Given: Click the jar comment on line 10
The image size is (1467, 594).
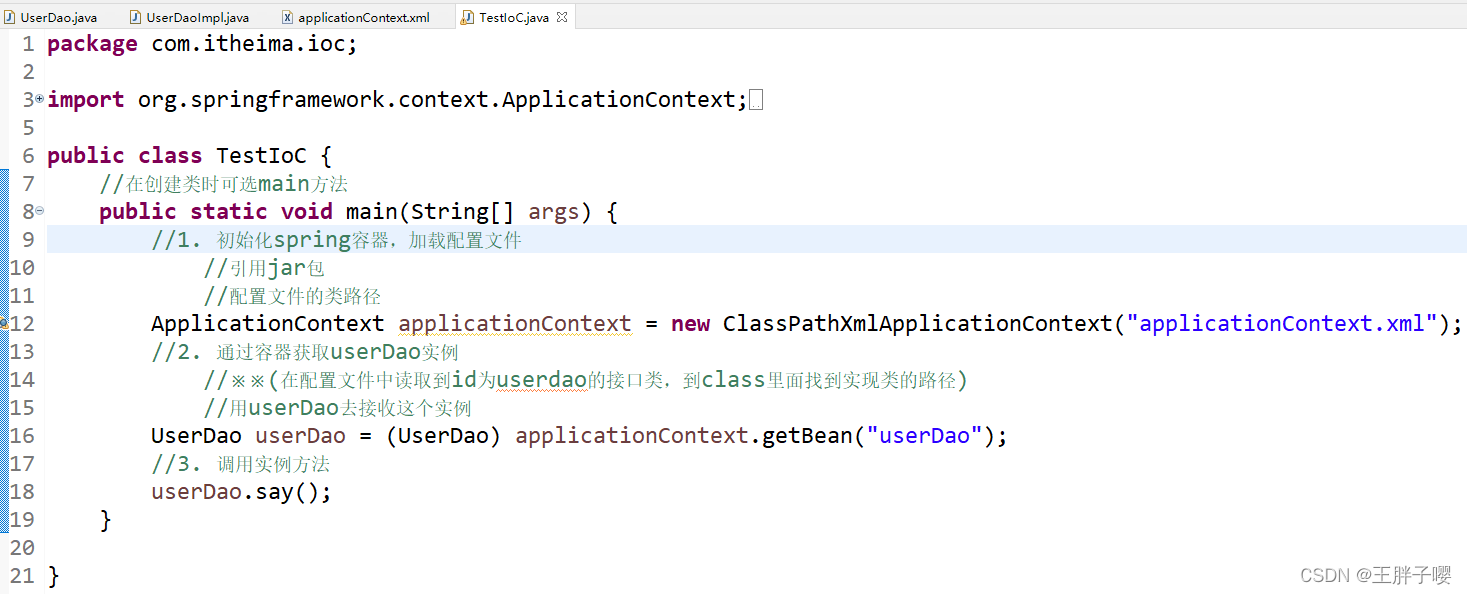Looking at the screenshot, I should [x=264, y=268].
